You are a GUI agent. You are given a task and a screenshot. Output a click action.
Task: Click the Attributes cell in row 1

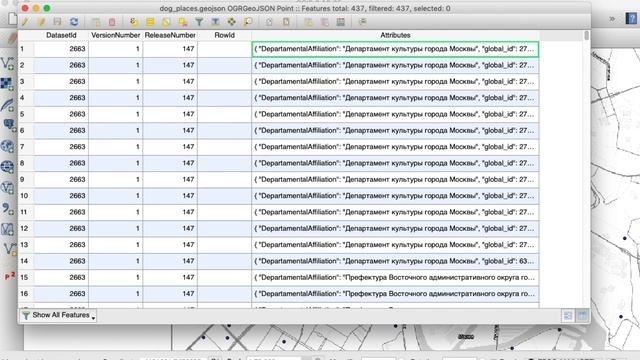[x=396, y=49]
